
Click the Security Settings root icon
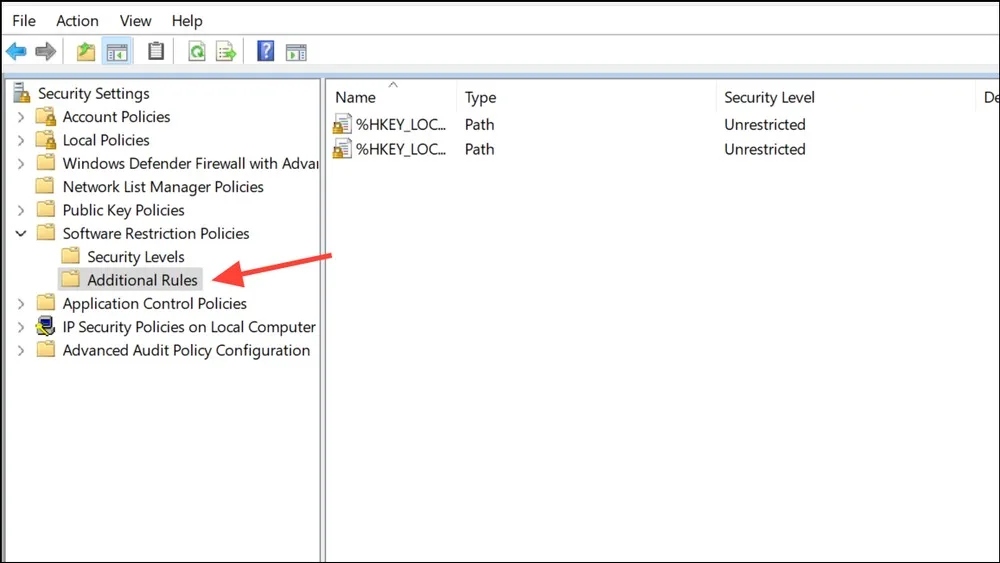click(21, 93)
